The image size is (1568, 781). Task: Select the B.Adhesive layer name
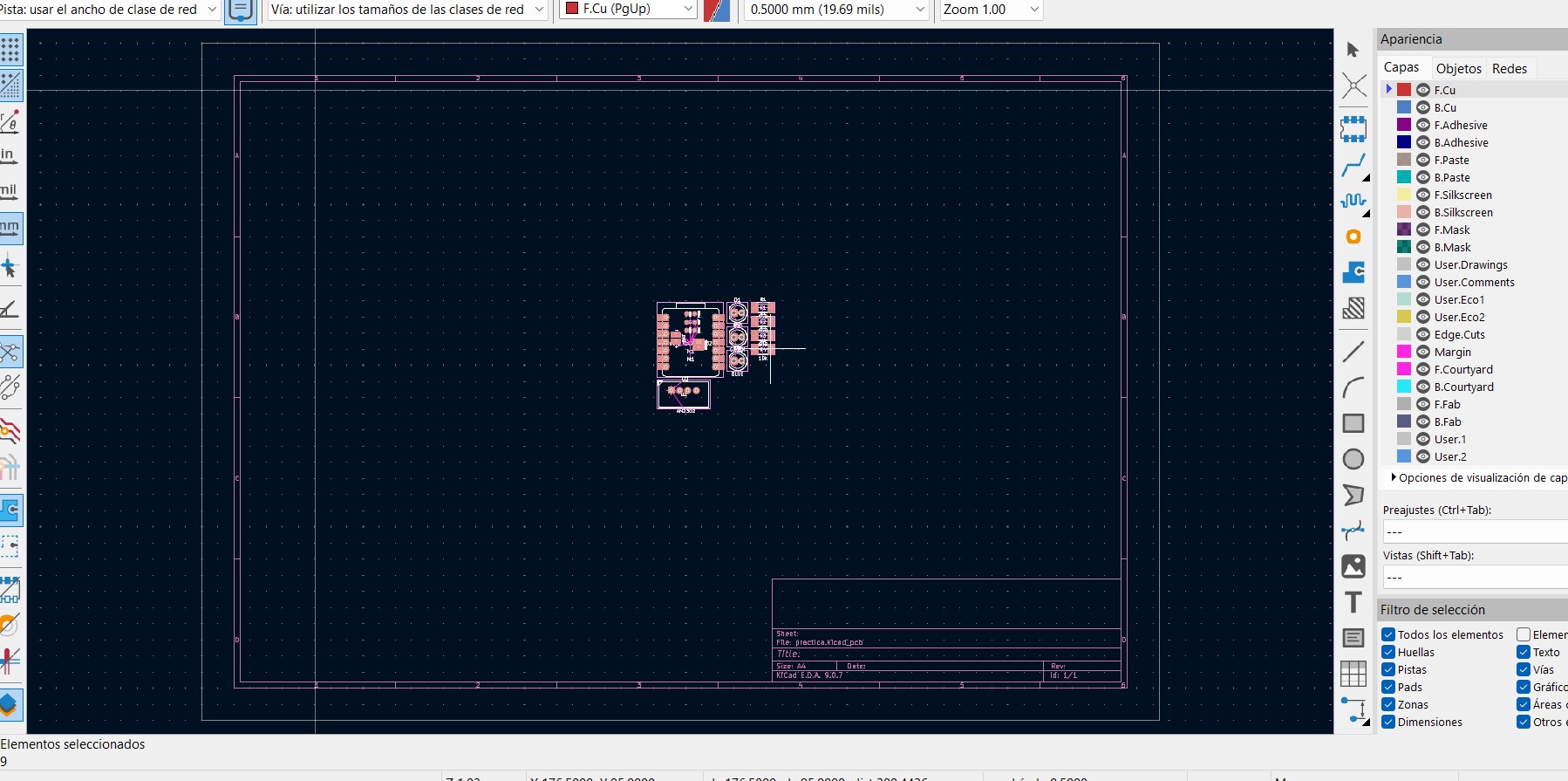pyautogui.click(x=1462, y=142)
